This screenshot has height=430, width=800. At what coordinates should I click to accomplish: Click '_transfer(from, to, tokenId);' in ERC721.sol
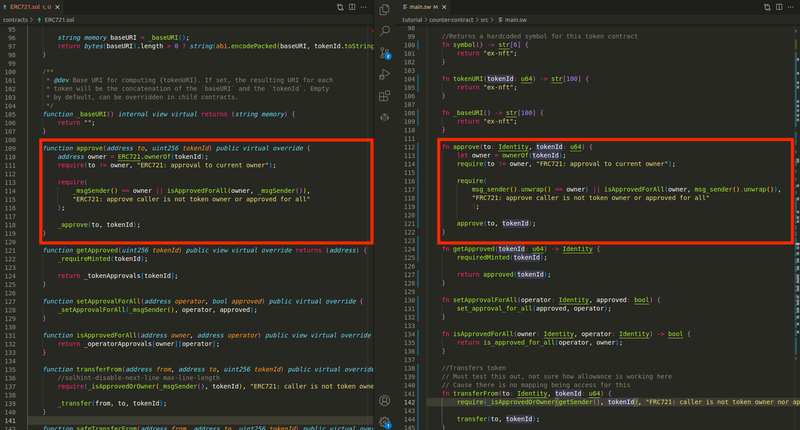tap(112, 403)
